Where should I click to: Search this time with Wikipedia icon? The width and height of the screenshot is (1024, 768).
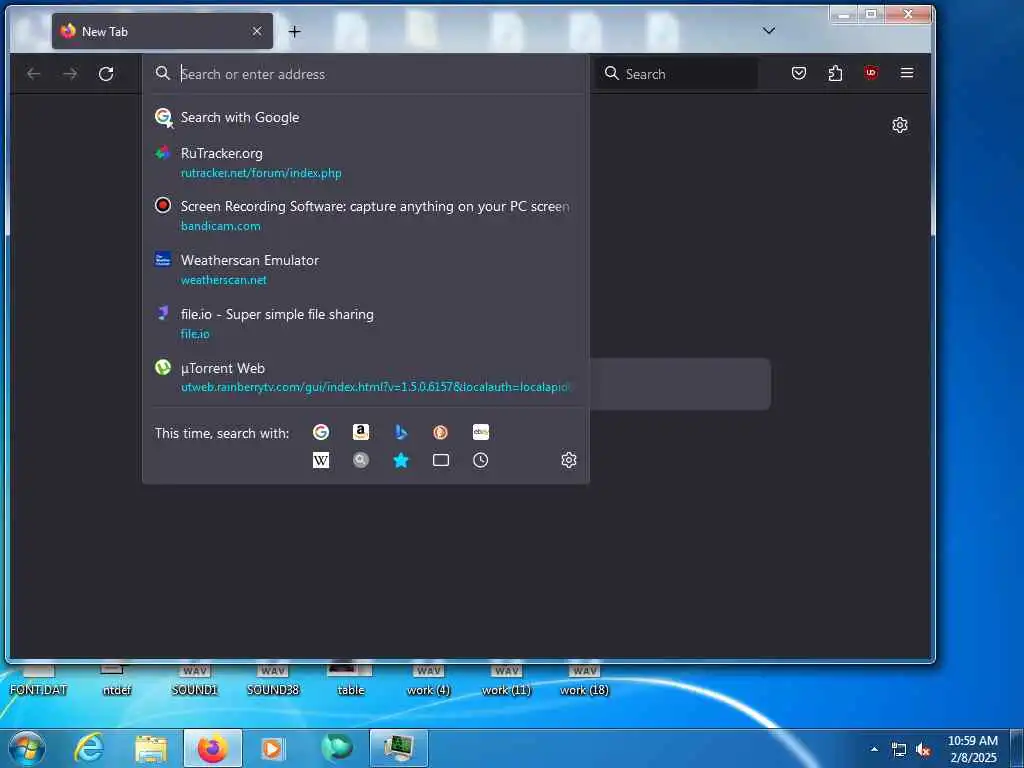[321, 460]
